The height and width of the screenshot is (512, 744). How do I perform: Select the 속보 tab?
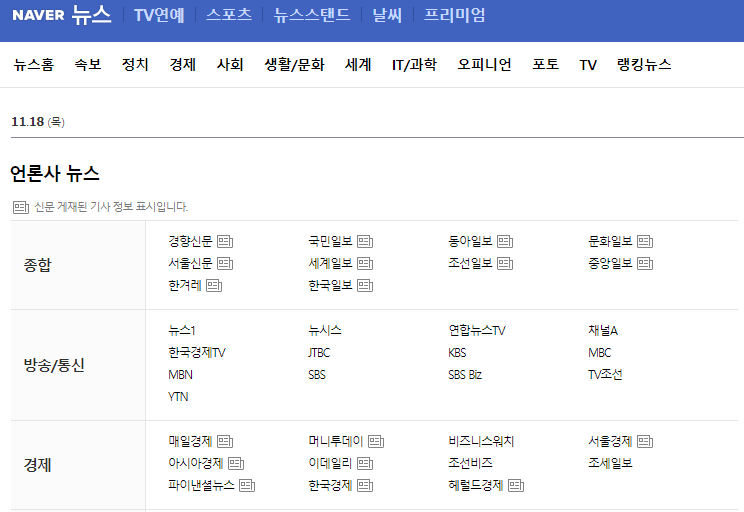click(x=88, y=65)
